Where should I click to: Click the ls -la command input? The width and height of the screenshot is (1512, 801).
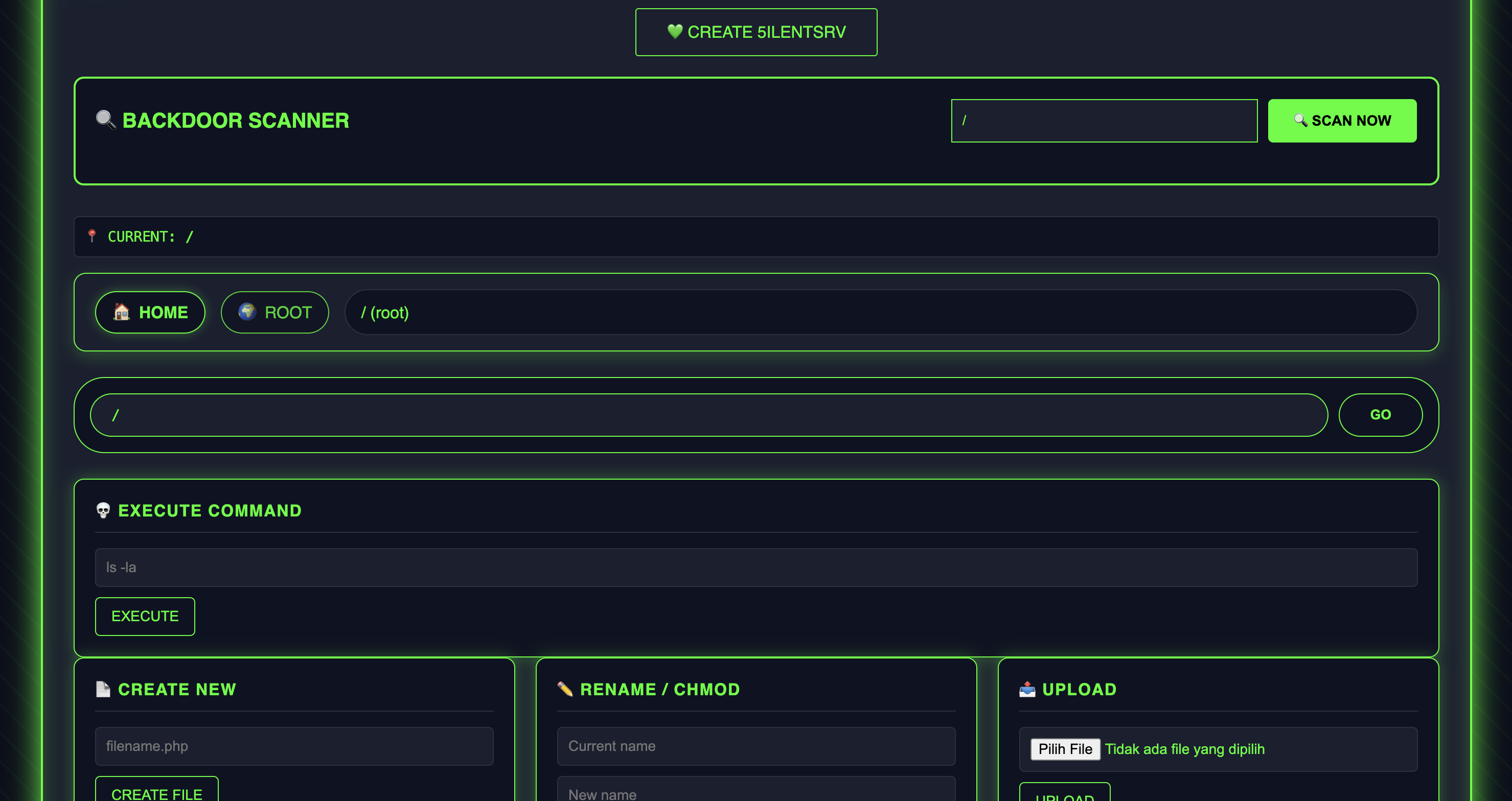pos(756,567)
